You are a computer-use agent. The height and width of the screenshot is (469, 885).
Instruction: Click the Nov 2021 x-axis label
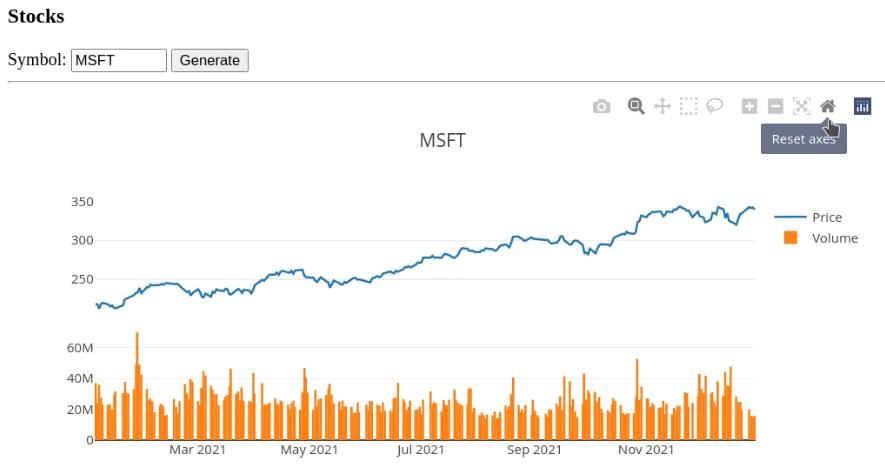point(645,450)
